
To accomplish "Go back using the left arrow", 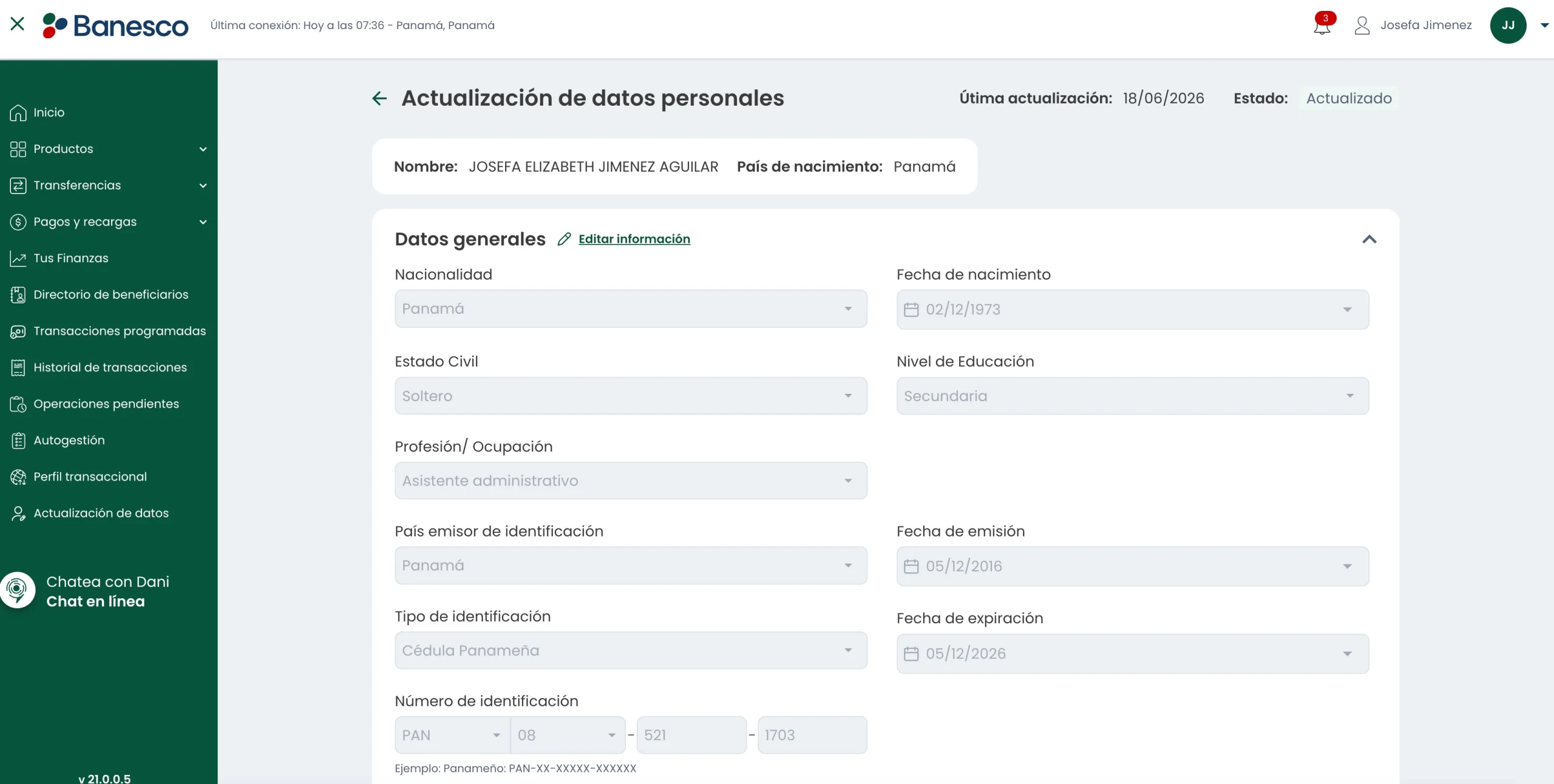I will (x=379, y=98).
